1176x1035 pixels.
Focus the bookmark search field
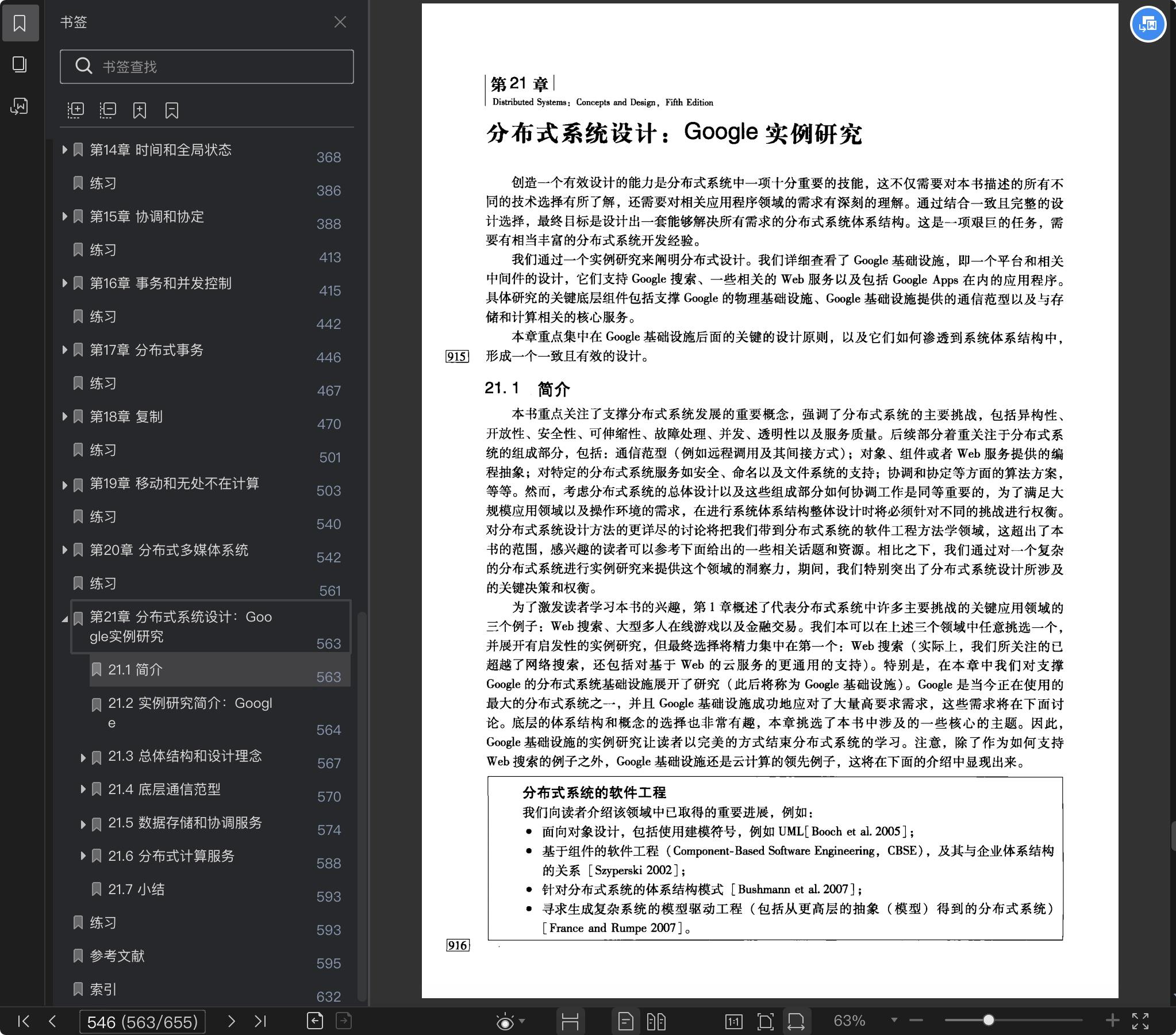point(206,67)
